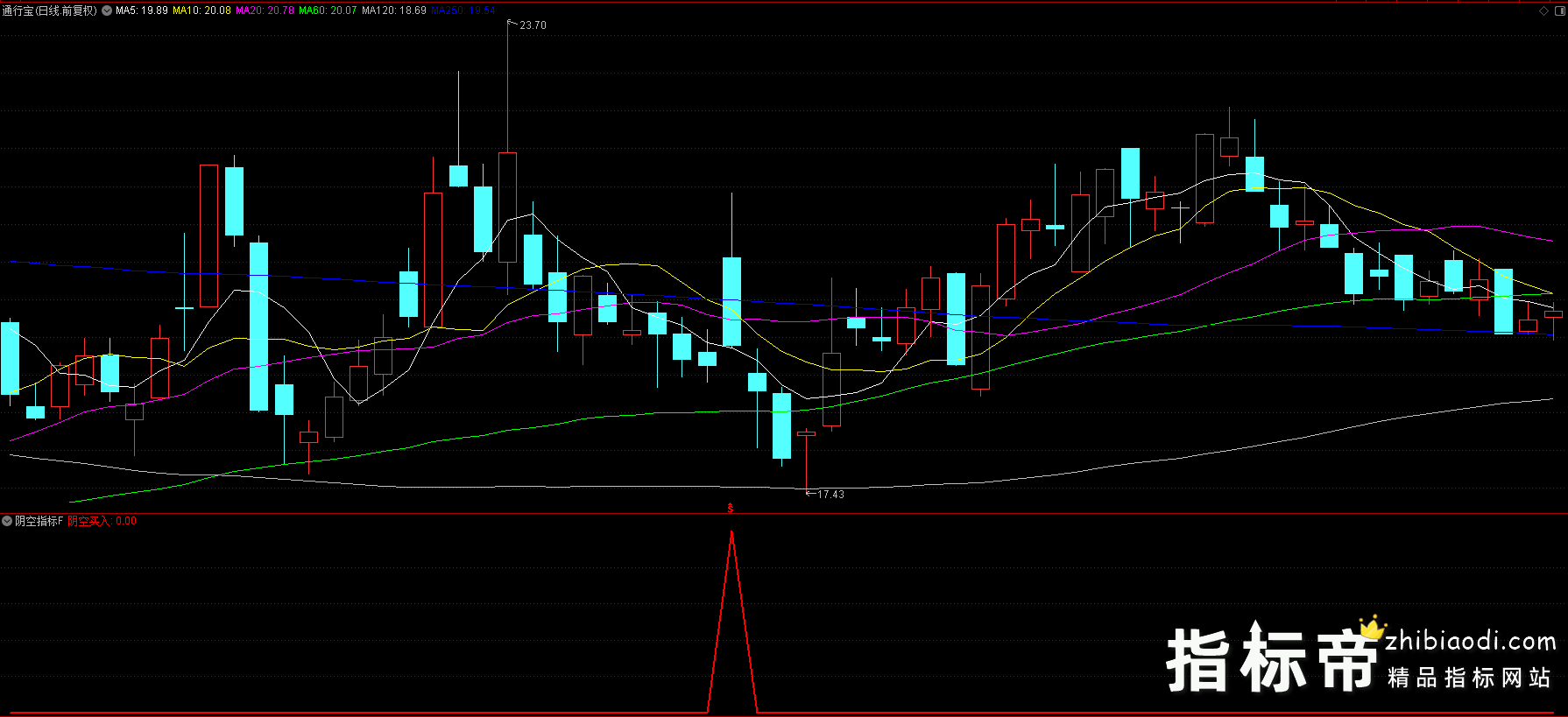Click the 17.43 low price marker
This screenshot has width=1568, height=717.
[x=830, y=495]
